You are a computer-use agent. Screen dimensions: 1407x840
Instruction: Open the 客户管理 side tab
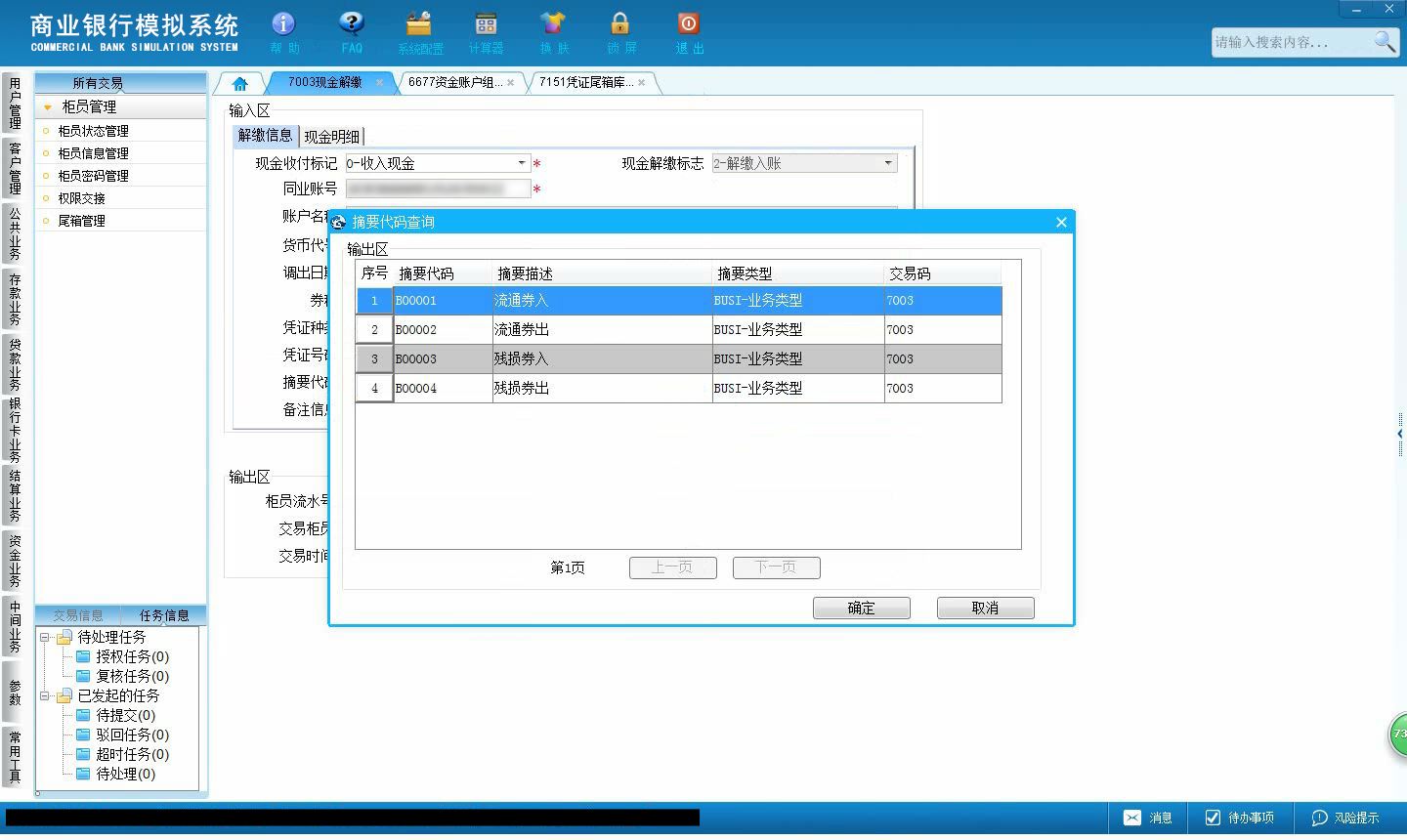coord(15,168)
